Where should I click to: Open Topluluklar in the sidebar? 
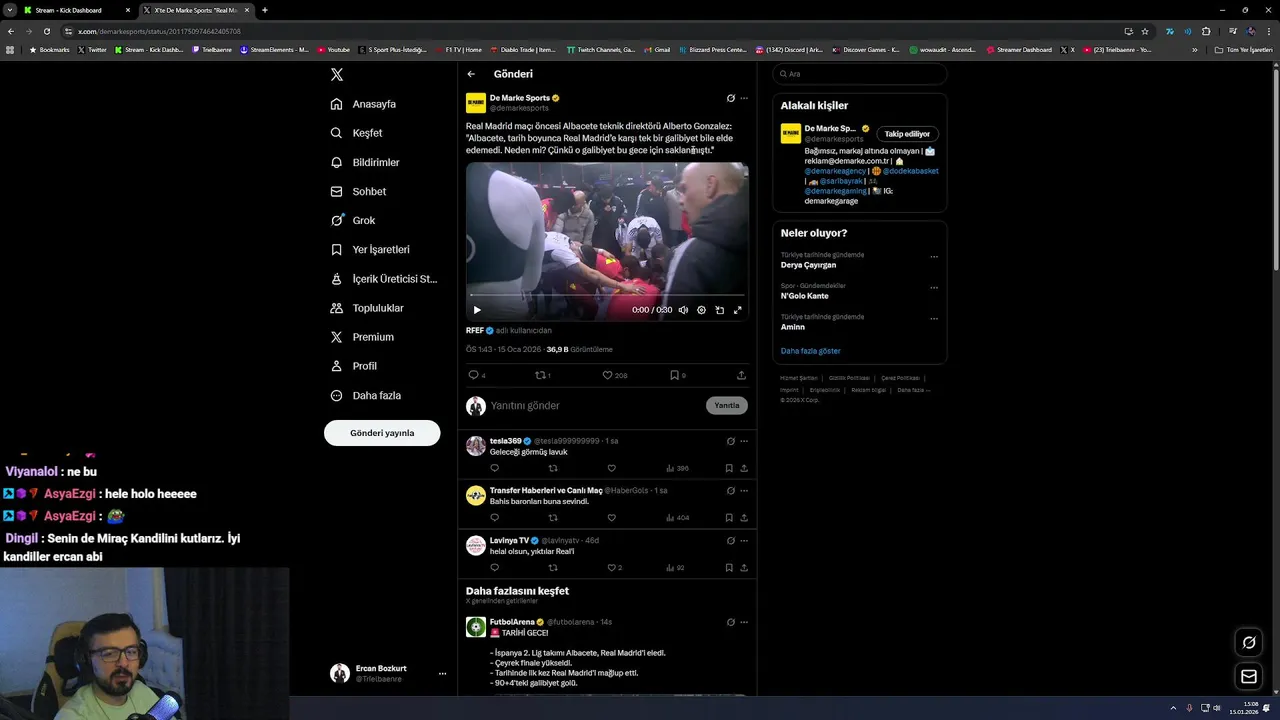coord(368,308)
